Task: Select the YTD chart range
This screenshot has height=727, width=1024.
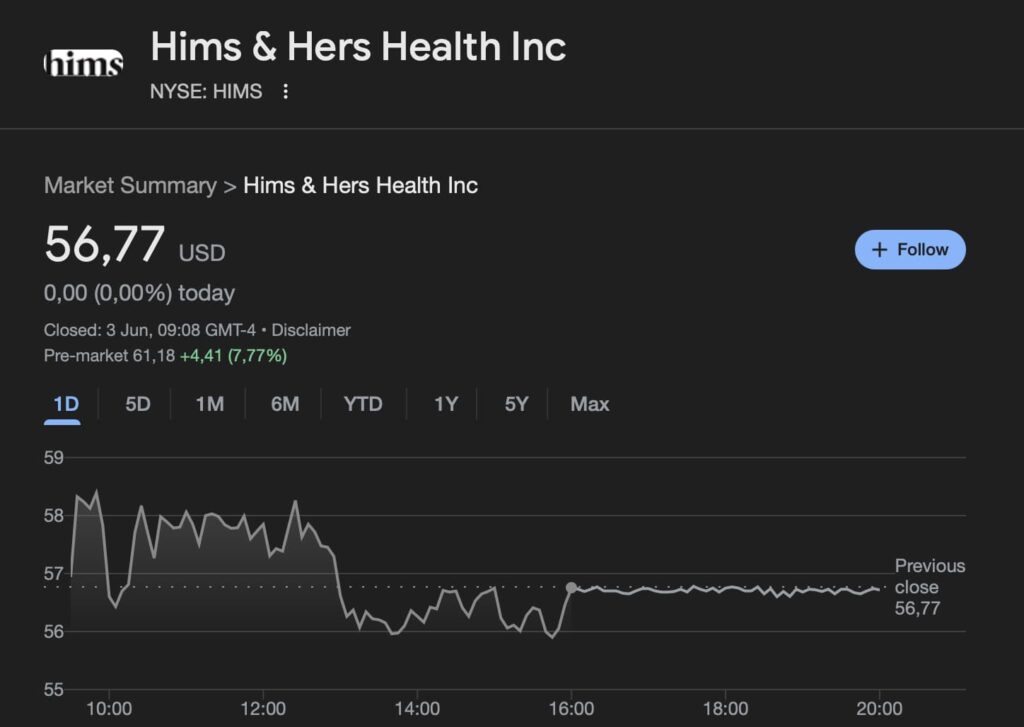Action: coord(363,404)
